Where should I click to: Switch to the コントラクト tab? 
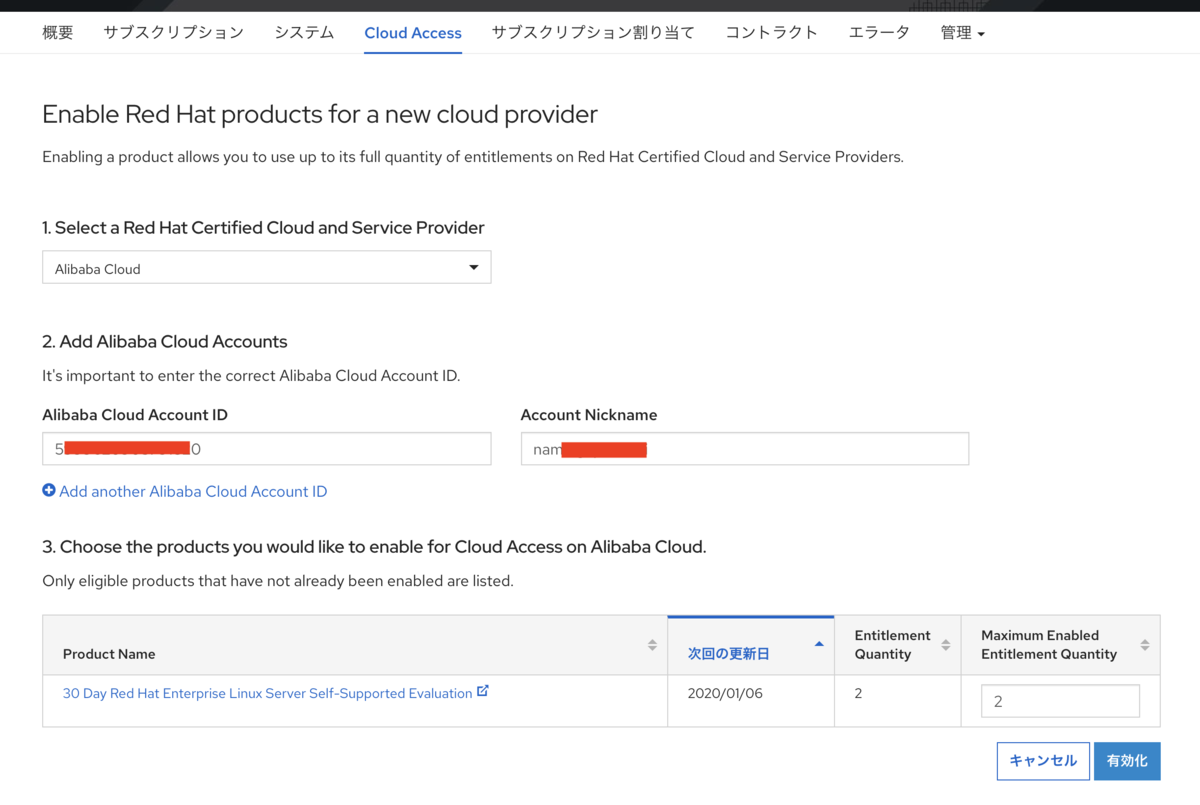771,33
